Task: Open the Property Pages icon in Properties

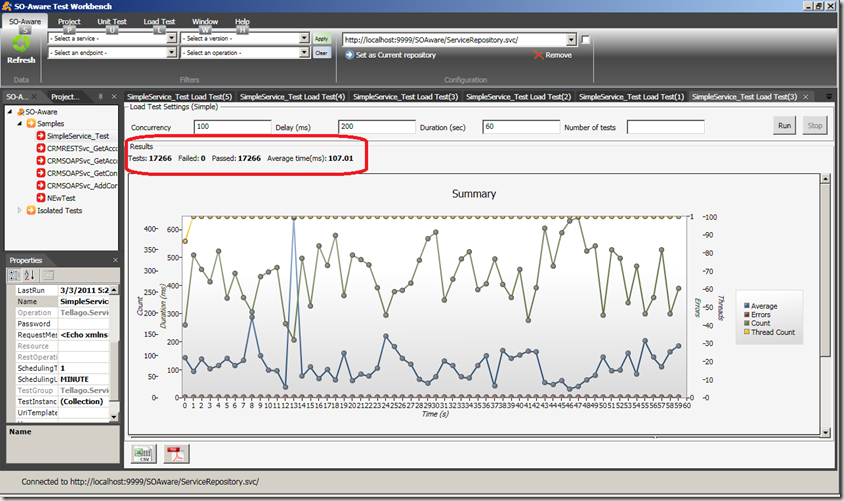Action: tap(48, 275)
